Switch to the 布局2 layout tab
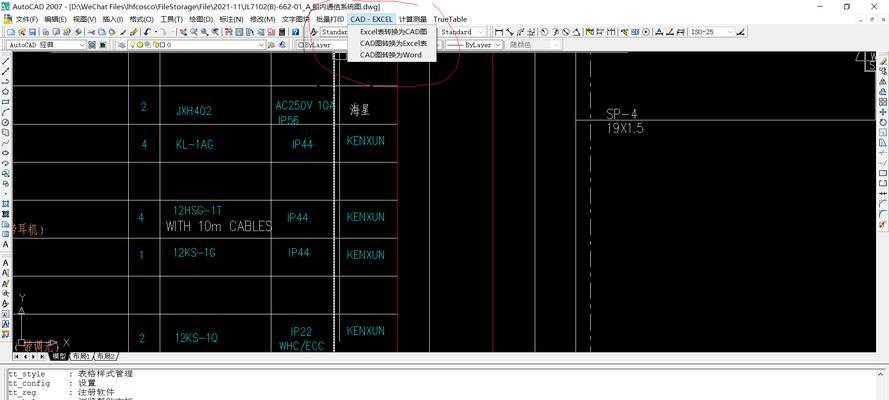This screenshot has height=400, width=889. [x=105, y=356]
